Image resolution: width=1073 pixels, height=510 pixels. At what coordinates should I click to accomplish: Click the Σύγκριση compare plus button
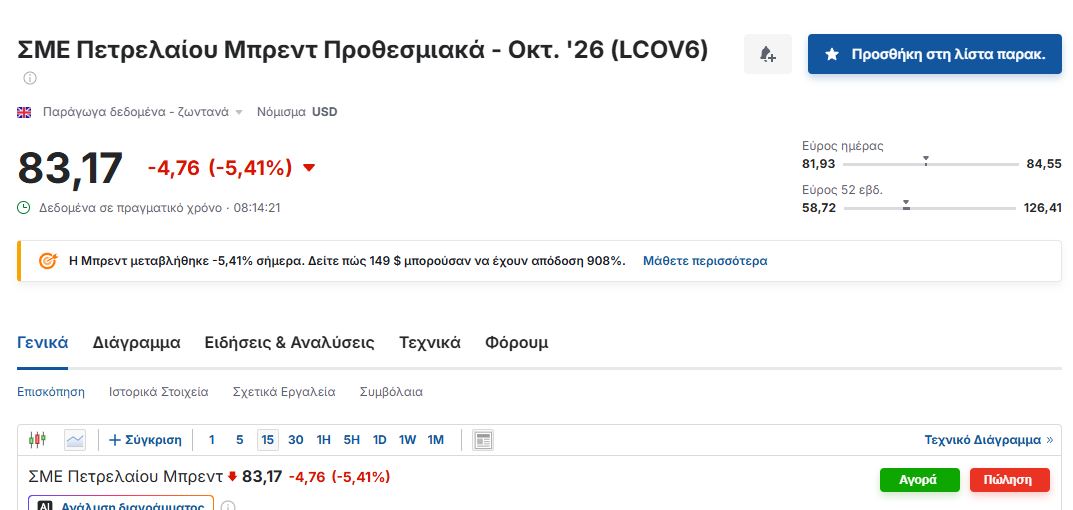pyautogui.click(x=145, y=439)
